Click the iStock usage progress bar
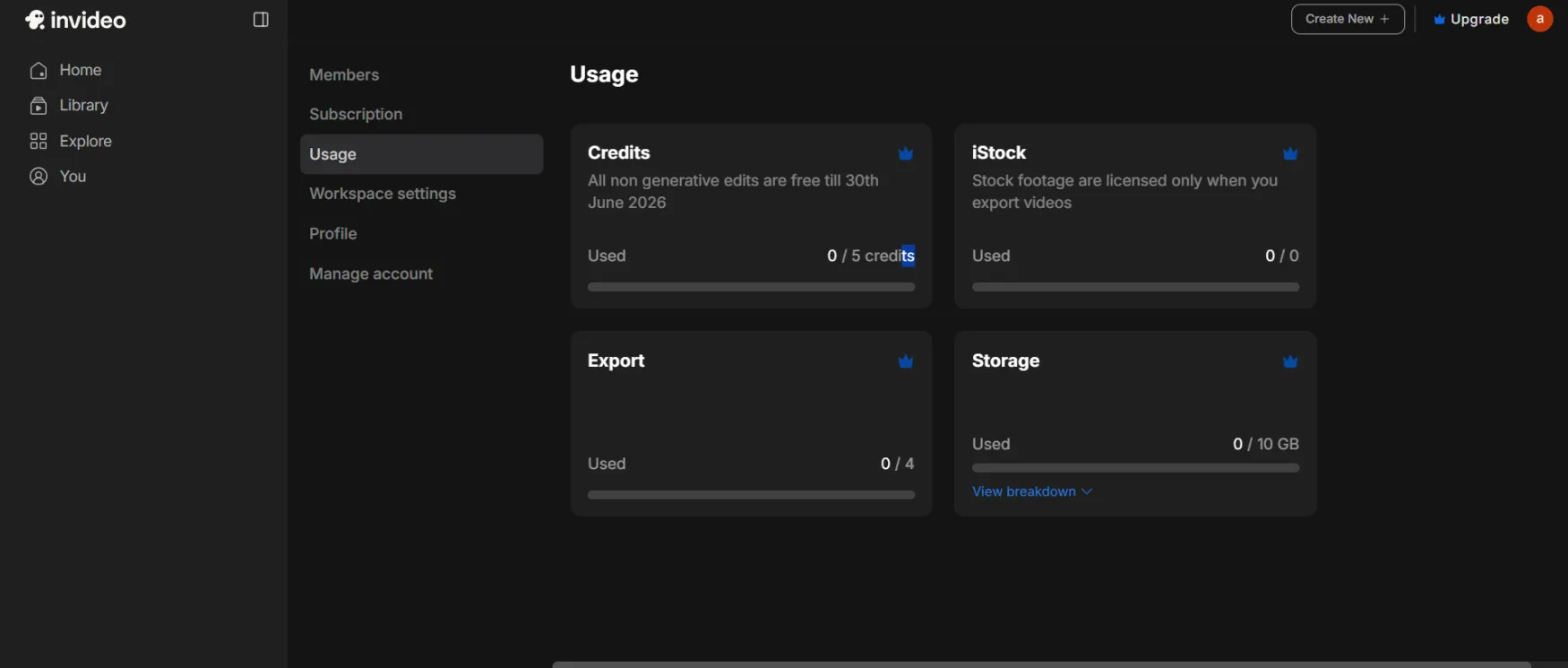The height and width of the screenshot is (668, 1568). [x=1135, y=287]
